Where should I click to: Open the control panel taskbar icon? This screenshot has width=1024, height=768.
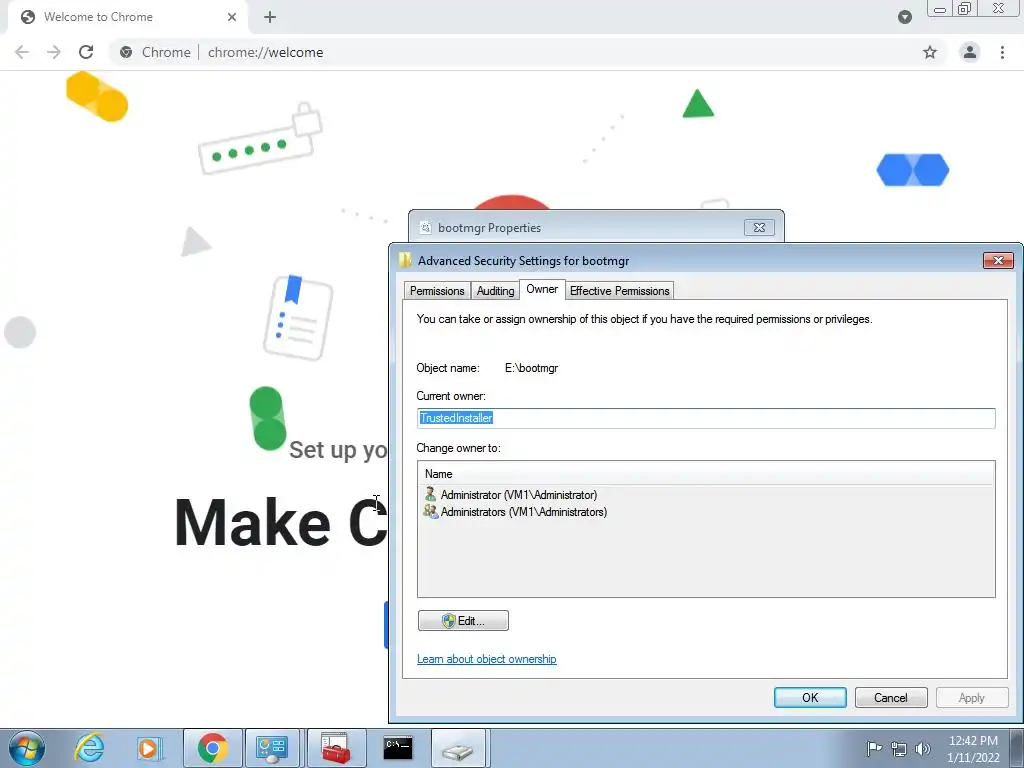(x=272, y=748)
